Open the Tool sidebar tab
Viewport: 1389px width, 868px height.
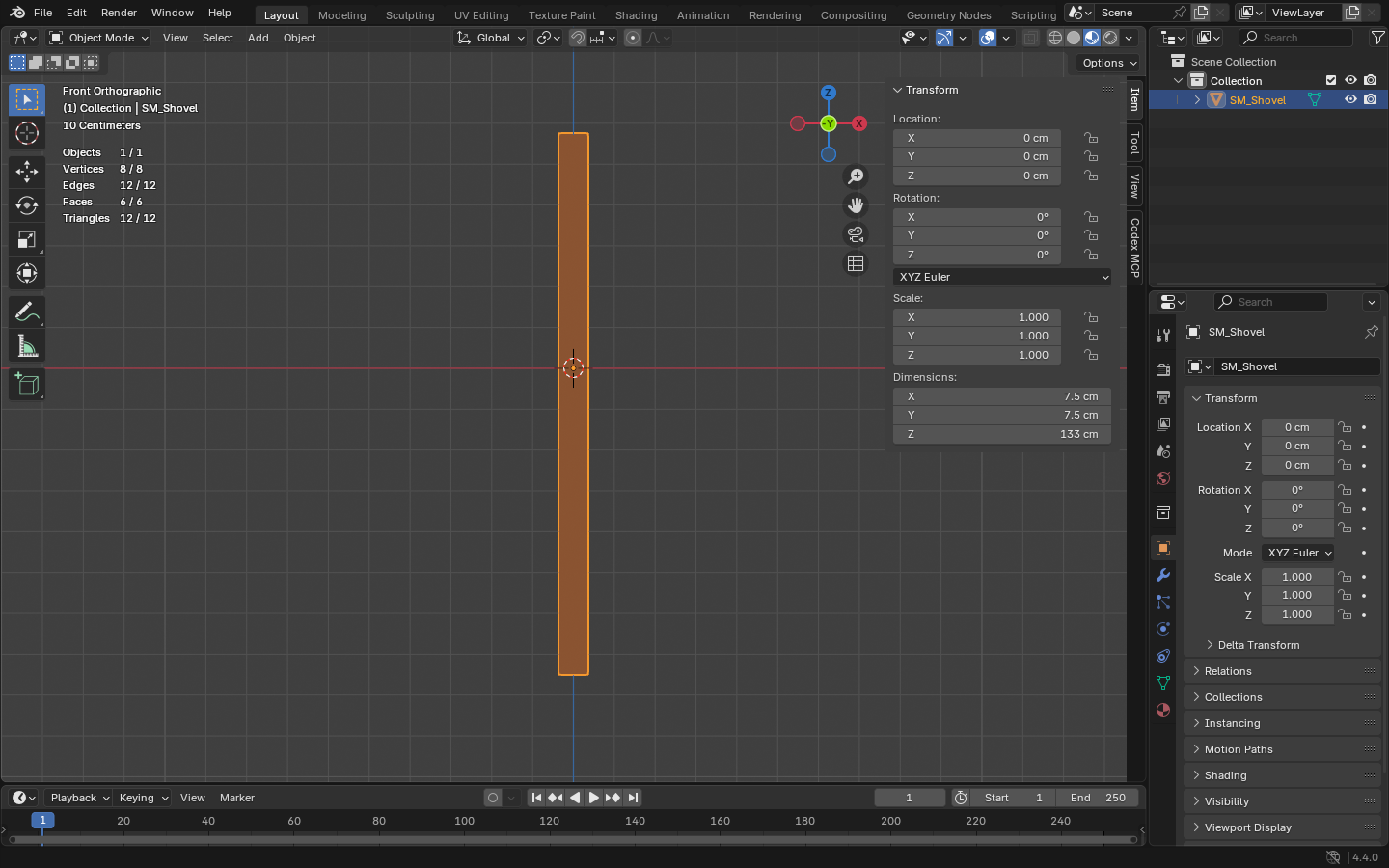pyautogui.click(x=1134, y=144)
